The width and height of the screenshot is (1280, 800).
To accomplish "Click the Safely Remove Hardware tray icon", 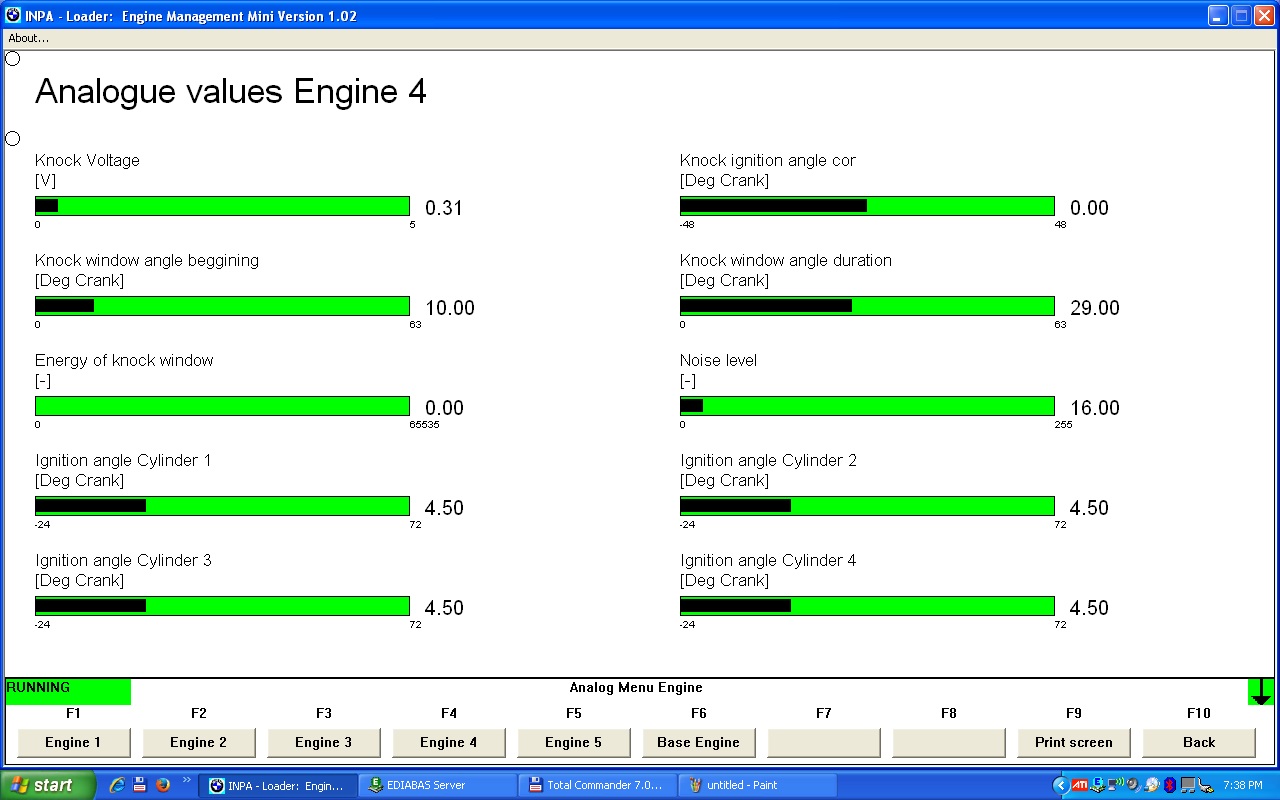I will (x=1205, y=785).
